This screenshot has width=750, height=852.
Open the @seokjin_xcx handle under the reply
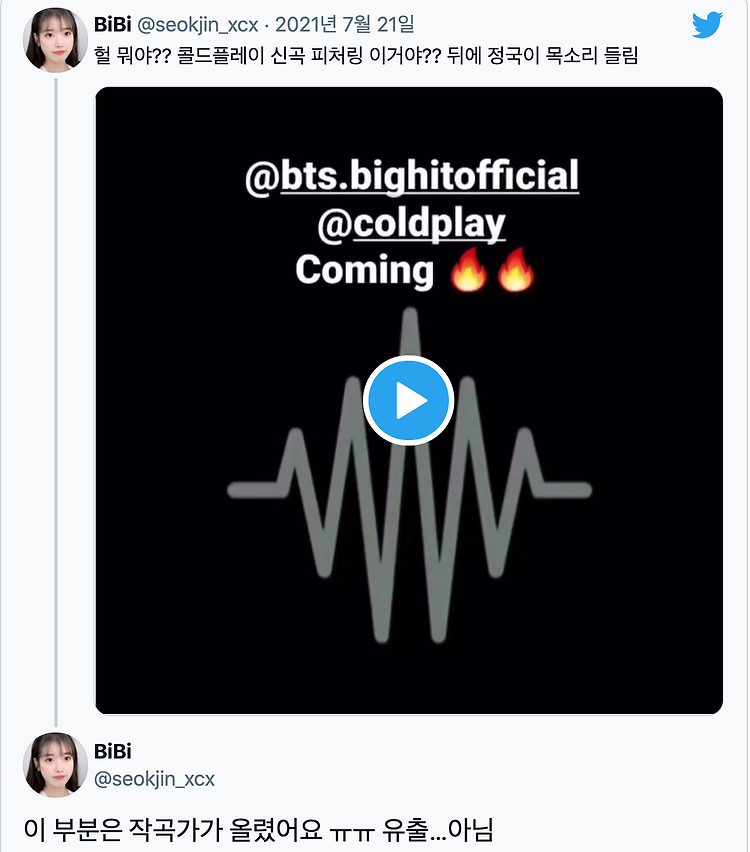click(154, 779)
